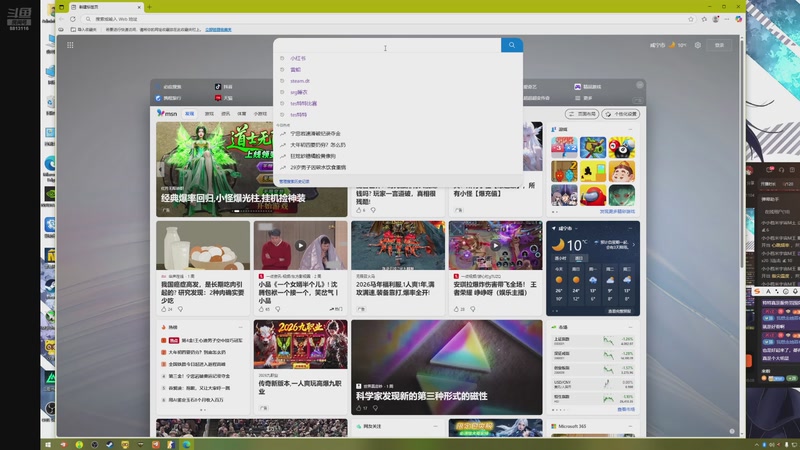The width and height of the screenshot is (800, 450).
Task: Play the 小品 comedy sketch video
Action: (x=301, y=245)
